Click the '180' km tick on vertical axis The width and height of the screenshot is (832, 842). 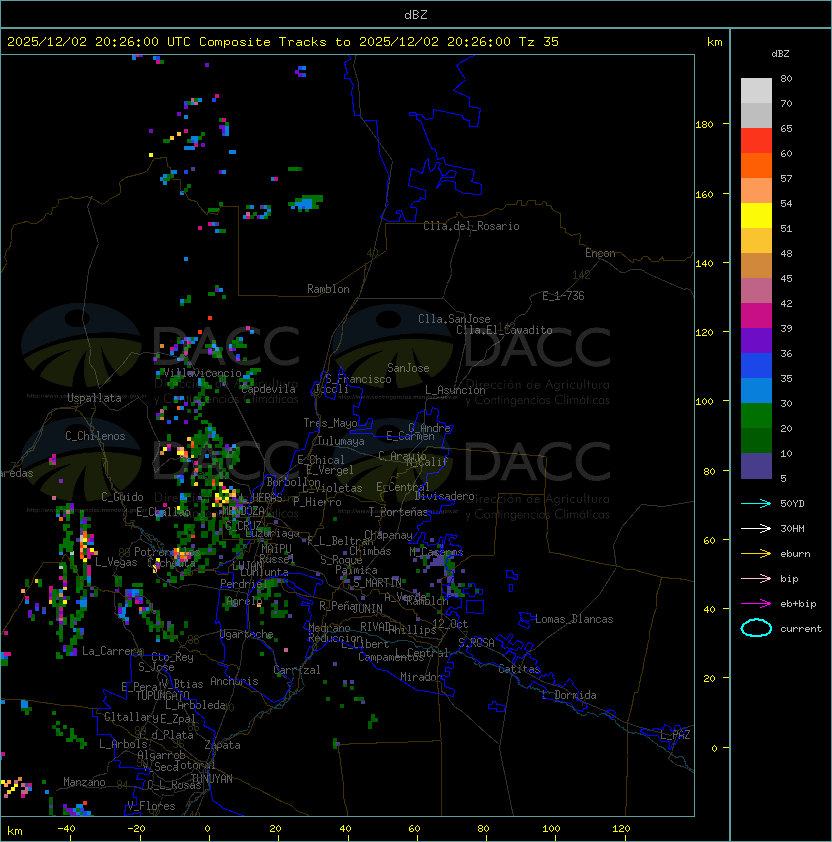coord(704,125)
